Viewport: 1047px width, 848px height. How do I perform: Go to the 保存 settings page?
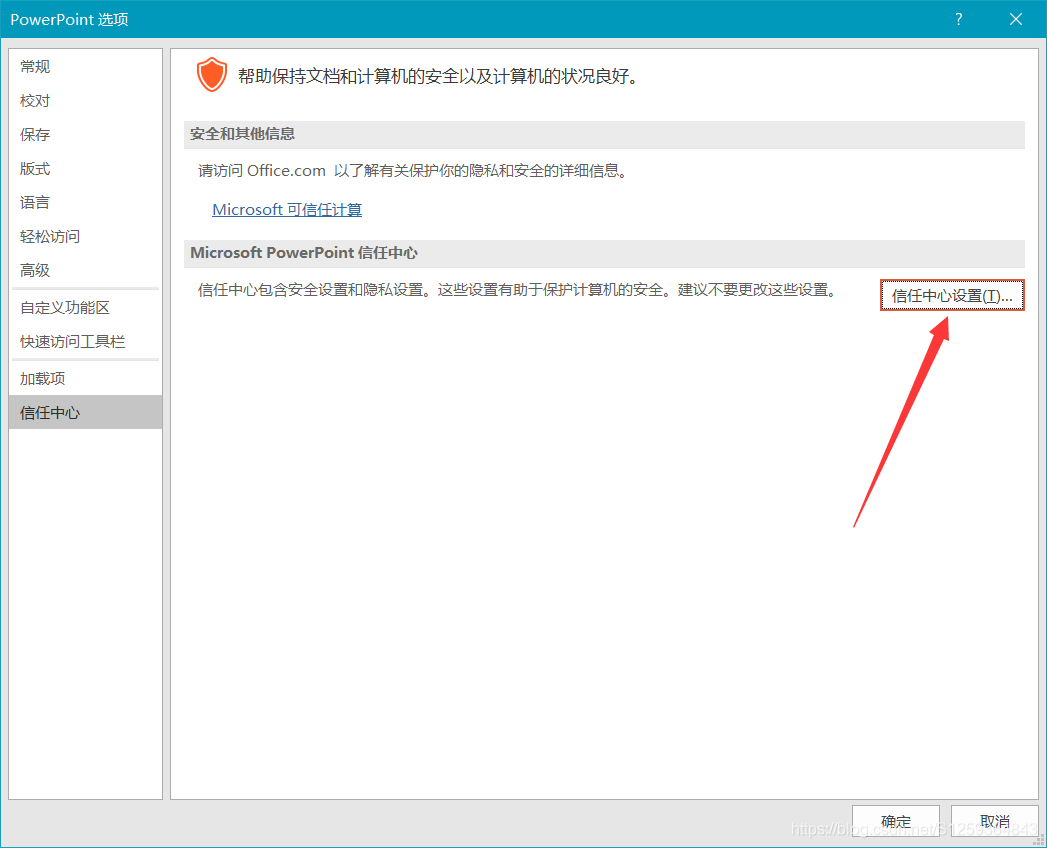(85, 134)
